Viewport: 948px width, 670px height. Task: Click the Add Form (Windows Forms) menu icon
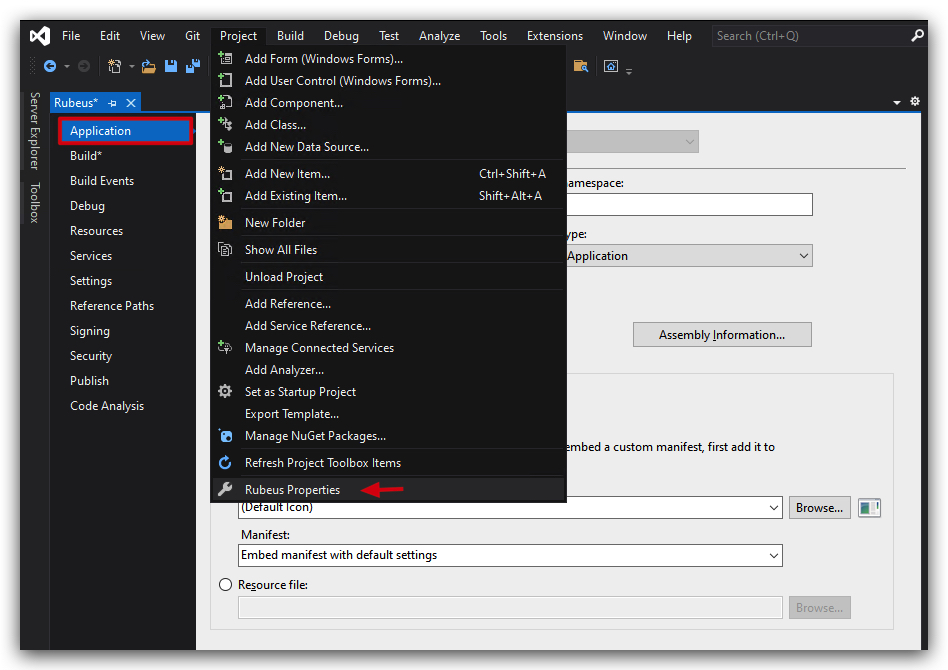coord(225,58)
